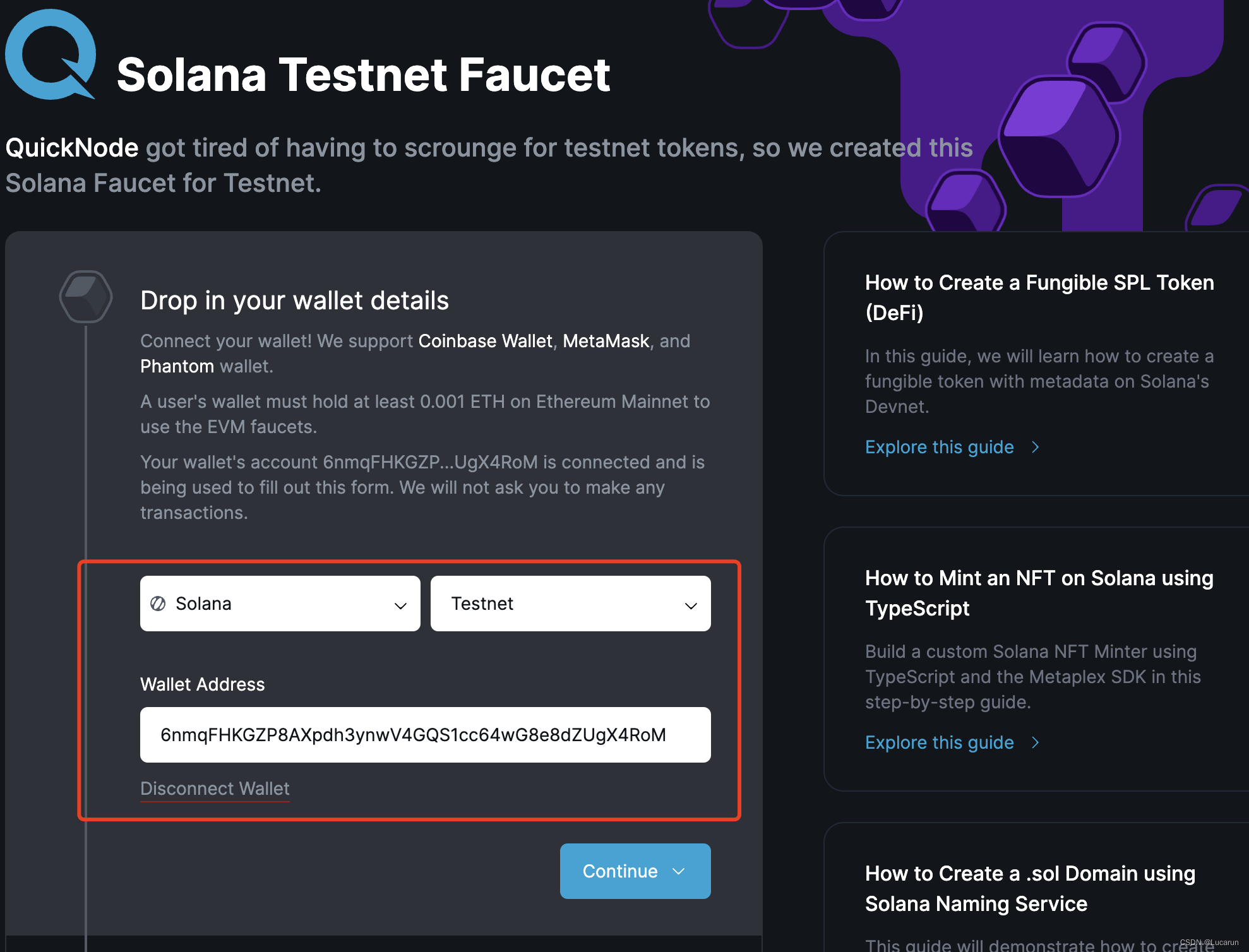Click arrow beside first Explore this guide
1249x952 pixels.
pyautogui.click(x=1036, y=447)
